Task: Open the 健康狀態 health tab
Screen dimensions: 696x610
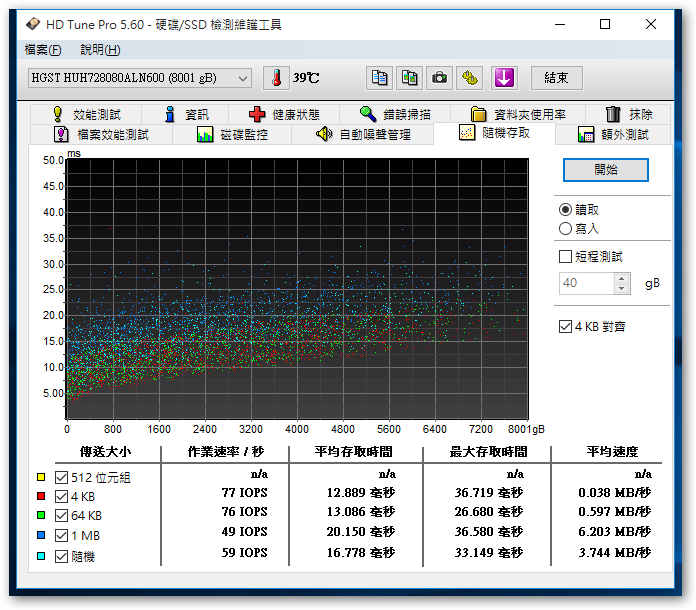Action: 283,115
